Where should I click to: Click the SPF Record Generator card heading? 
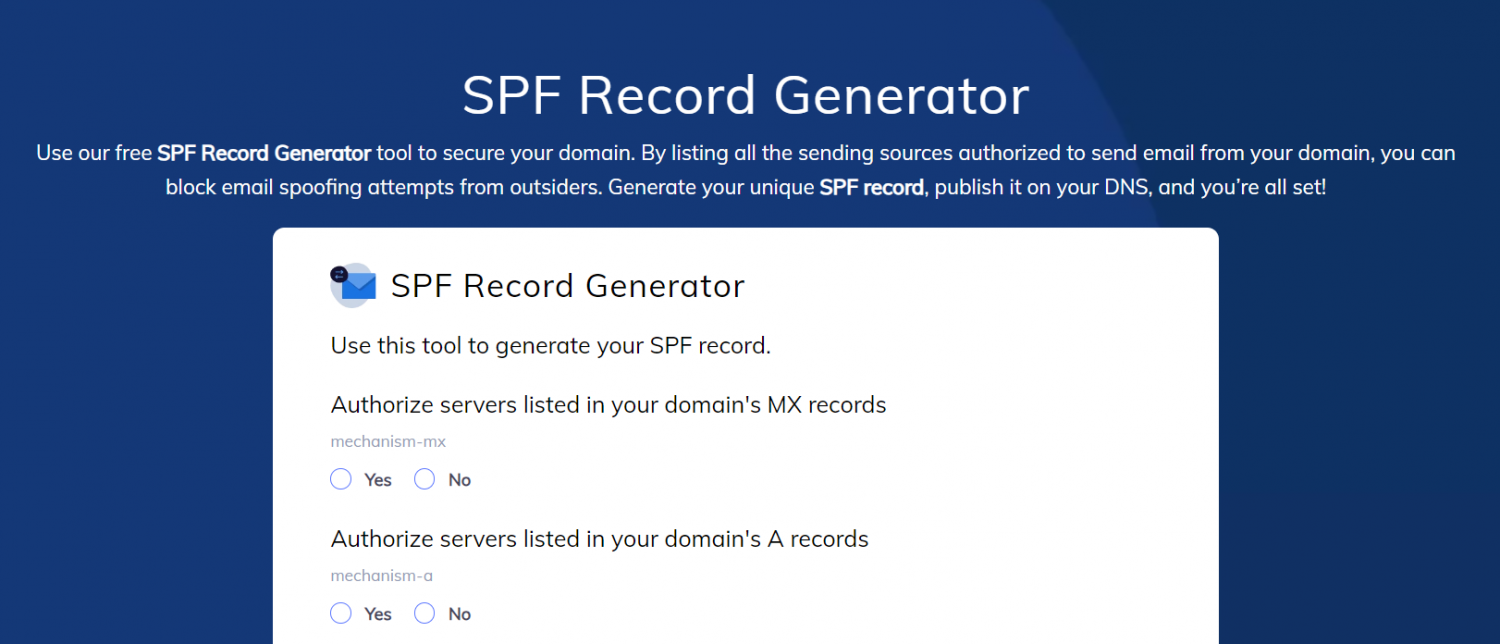coord(567,286)
